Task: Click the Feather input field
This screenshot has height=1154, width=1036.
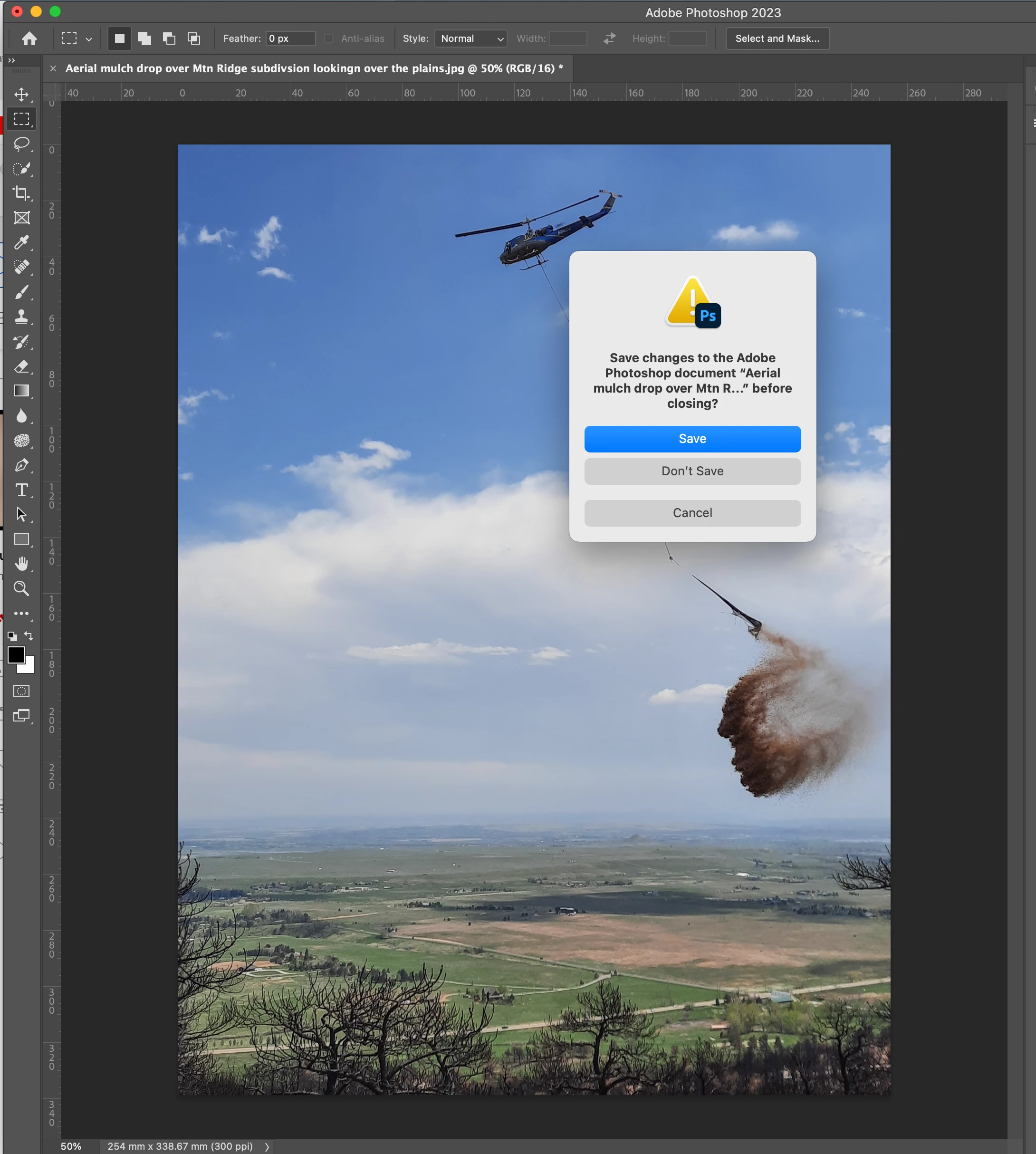Action: tap(290, 38)
